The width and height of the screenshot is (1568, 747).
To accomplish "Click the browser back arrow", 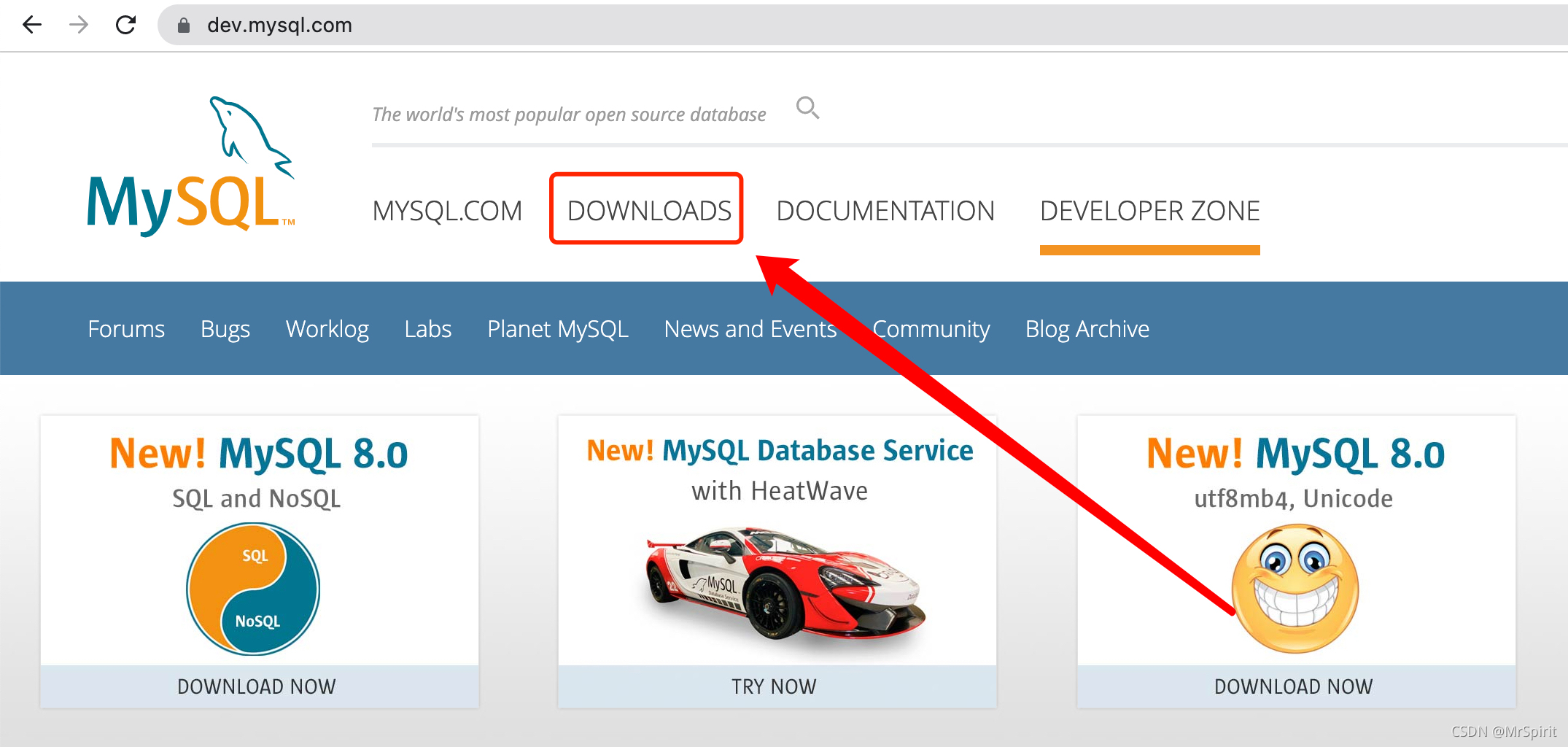I will point(32,25).
